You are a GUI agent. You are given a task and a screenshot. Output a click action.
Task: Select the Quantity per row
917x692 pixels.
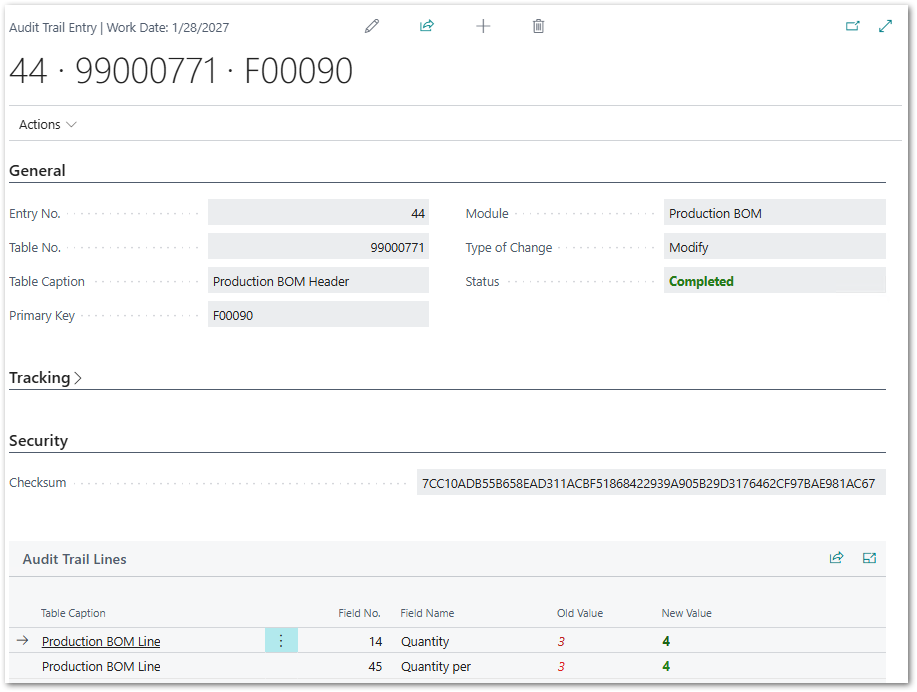click(x=435, y=667)
